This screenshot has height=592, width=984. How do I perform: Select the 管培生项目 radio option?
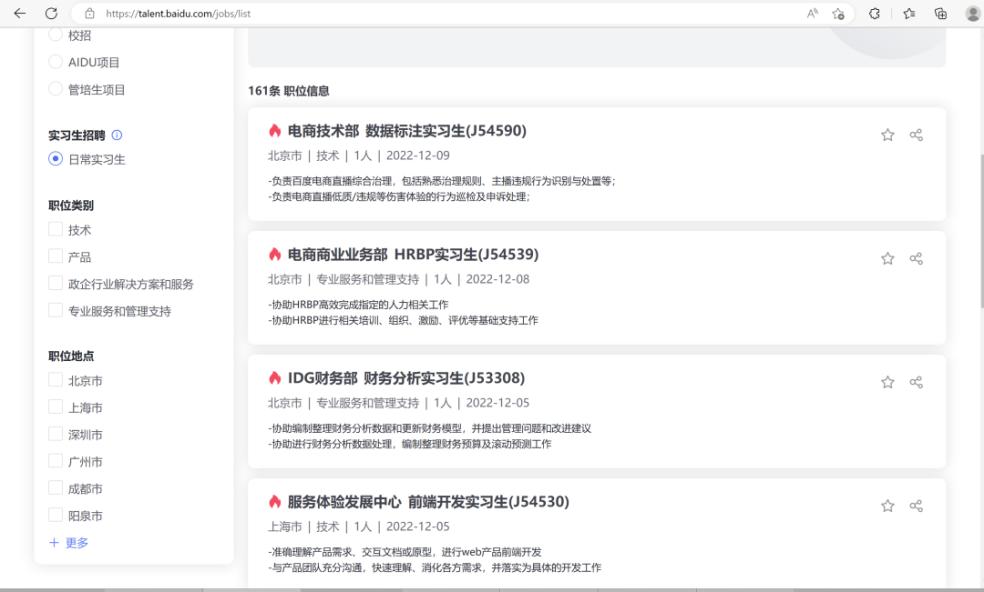[x=56, y=89]
